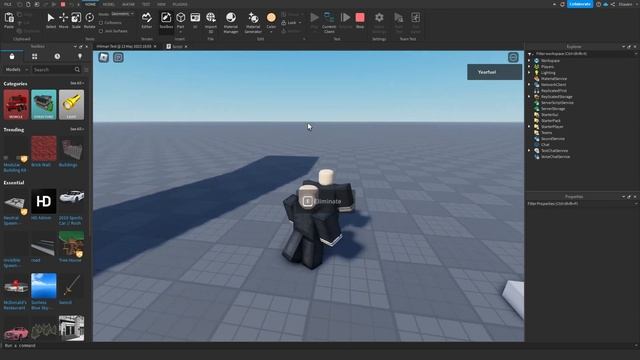The height and width of the screenshot is (360, 640).
Task: Open the AVATAR ribbon tab
Action: click(x=128, y=4)
